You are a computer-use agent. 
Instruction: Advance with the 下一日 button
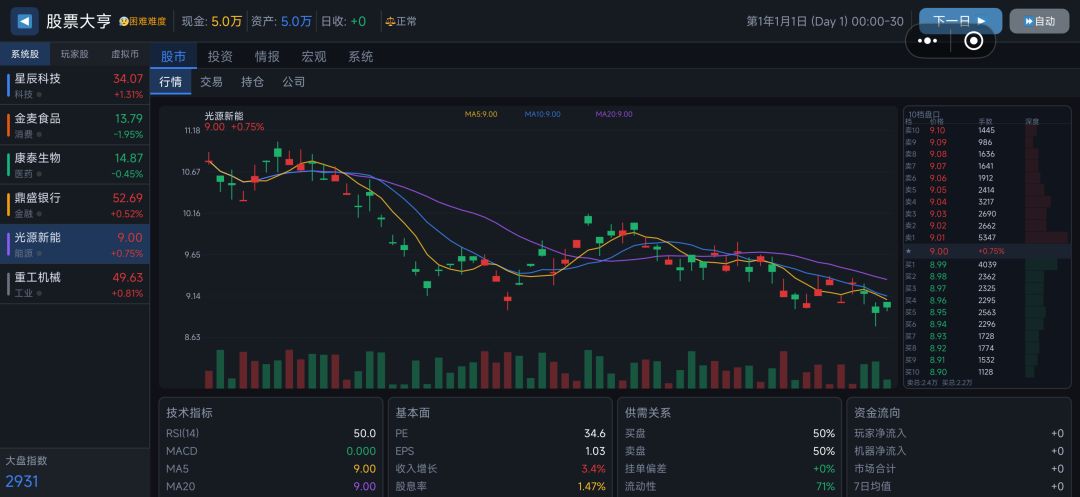[x=960, y=21]
